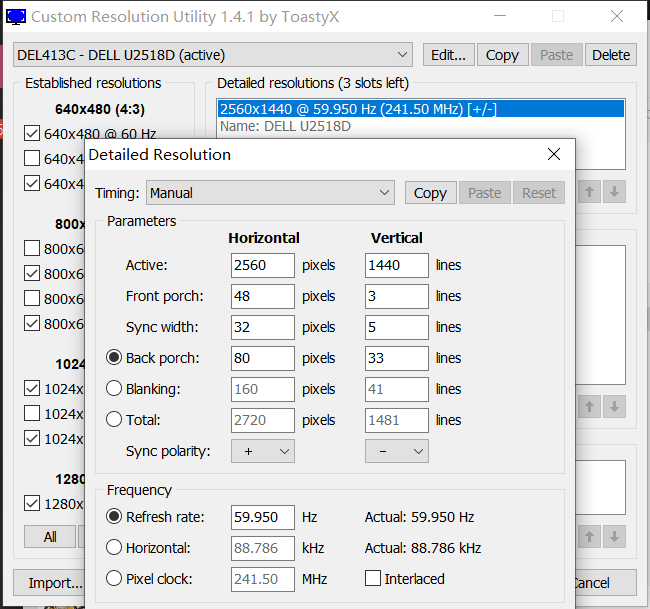Image resolution: width=650 pixels, height=609 pixels.
Task: Close the Detailed Resolution dialog
Action: [554, 154]
